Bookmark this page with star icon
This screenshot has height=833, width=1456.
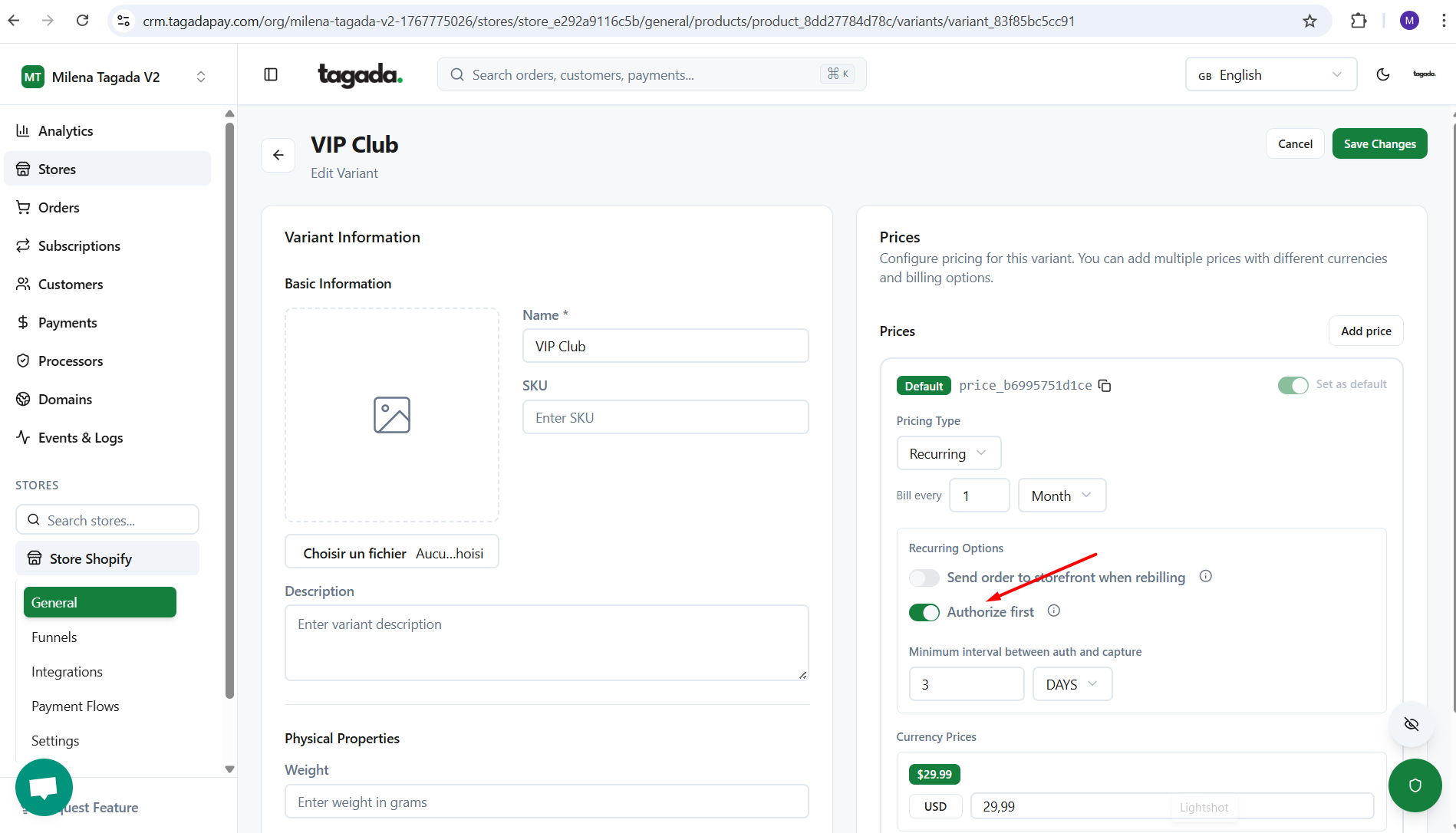[1309, 21]
